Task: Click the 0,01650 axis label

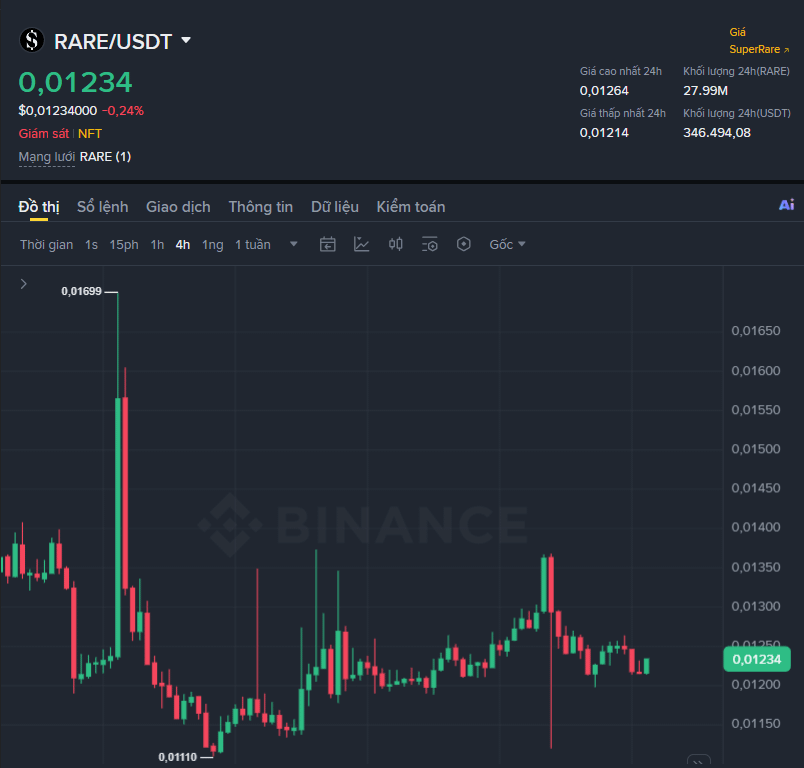Action: click(x=756, y=331)
